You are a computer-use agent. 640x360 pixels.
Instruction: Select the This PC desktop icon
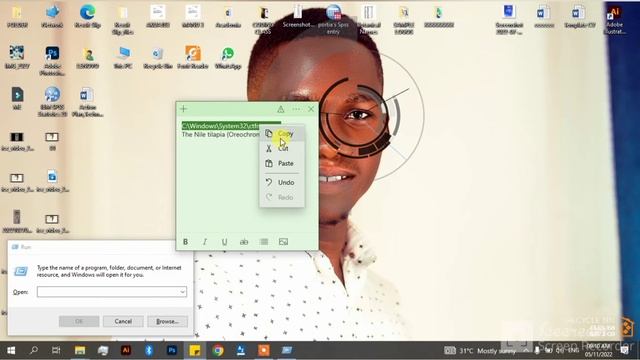[123, 57]
